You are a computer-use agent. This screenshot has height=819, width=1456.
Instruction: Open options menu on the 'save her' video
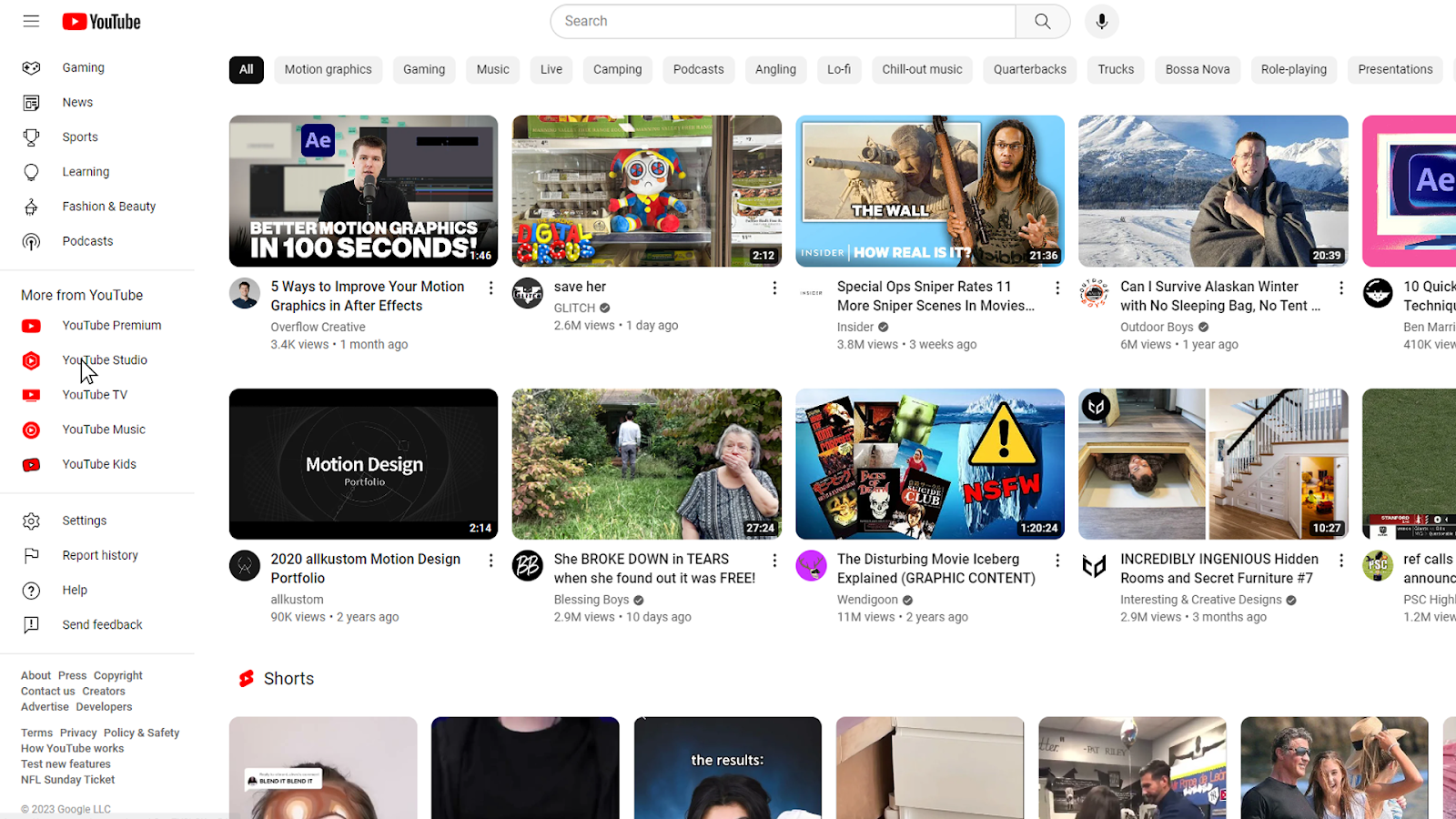pyautogui.click(x=774, y=288)
